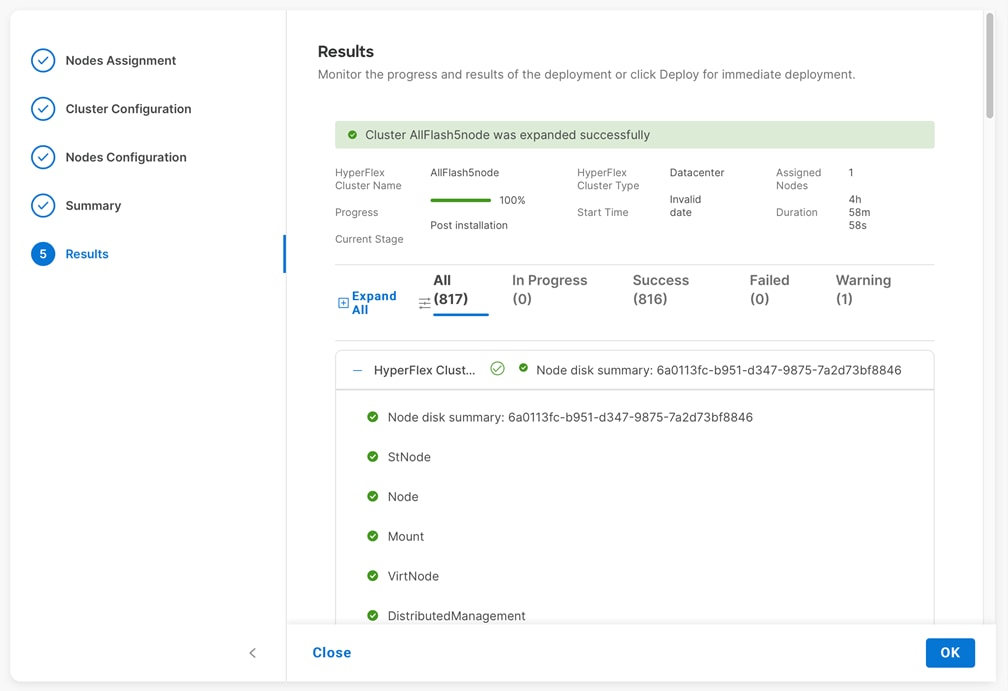Switch to the Warning (1) tab
Image resolution: width=1008 pixels, height=691 pixels.
point(863,290)
